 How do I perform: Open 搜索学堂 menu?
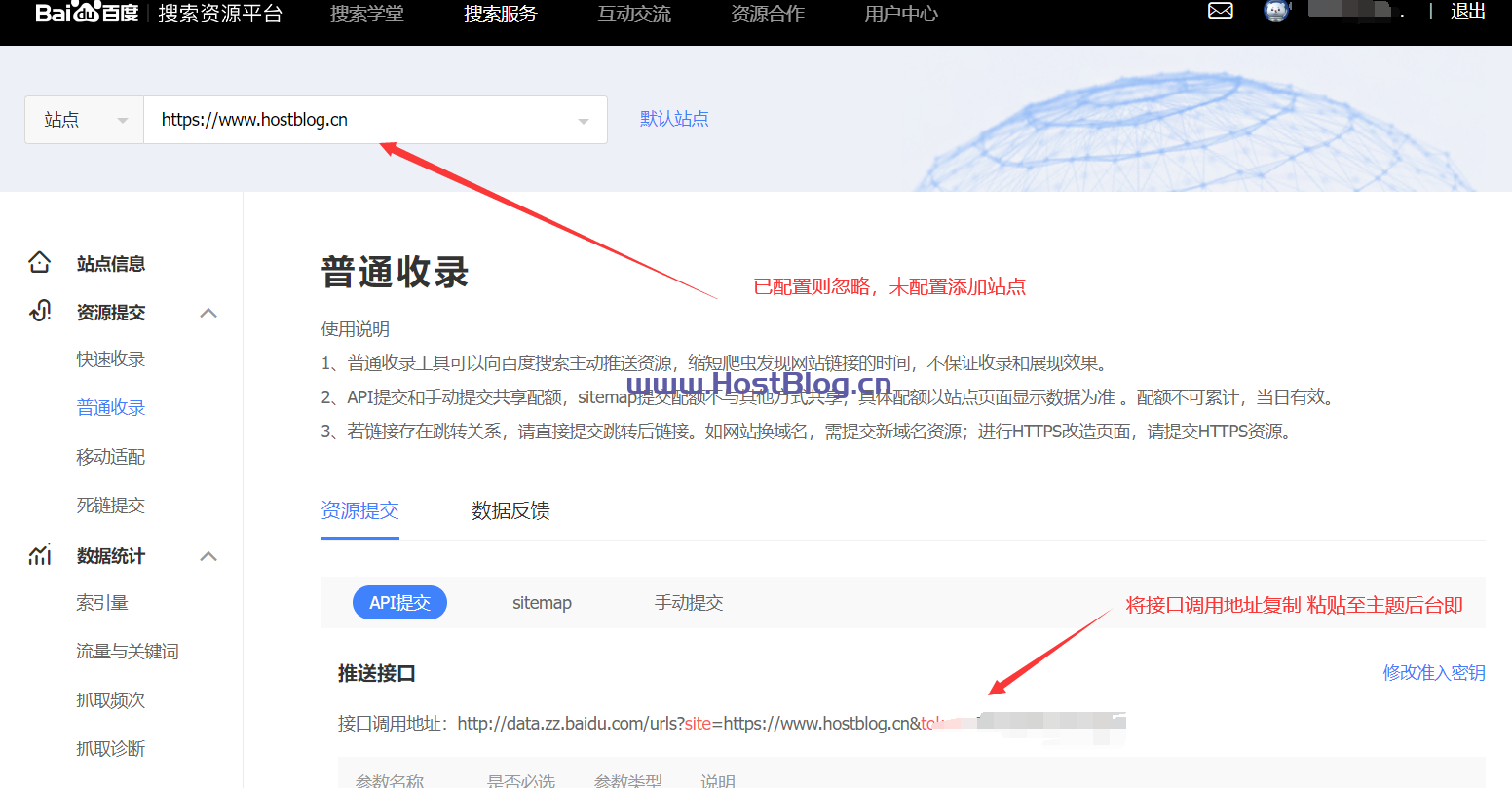coord(367,14)
